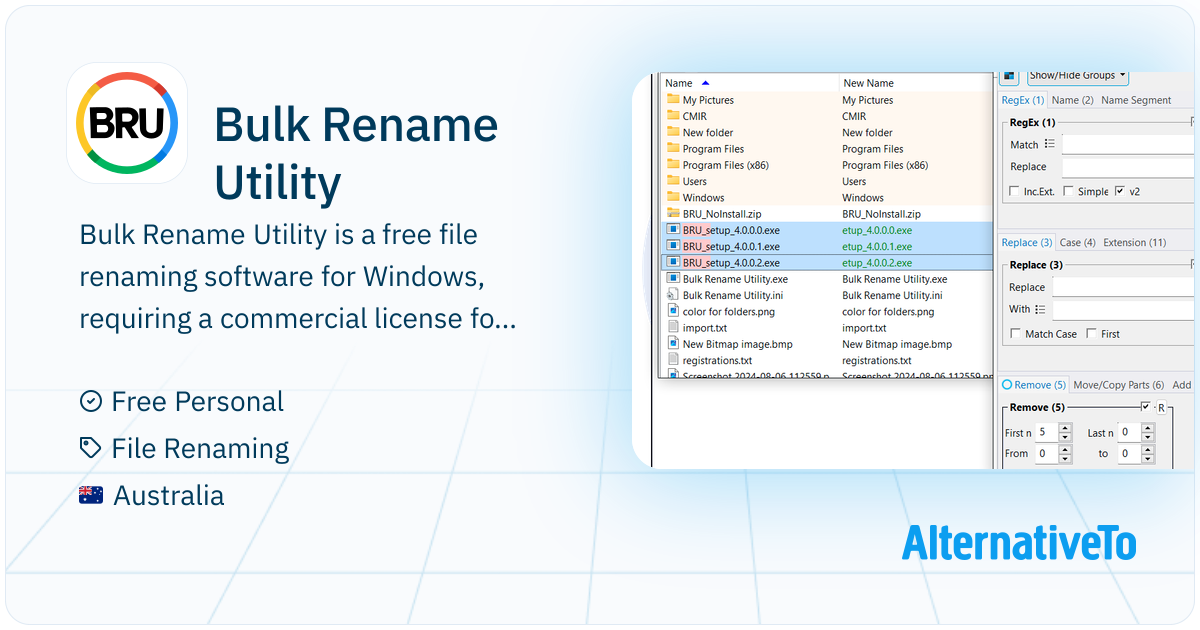Image resolution: width=1200 pixels, height=630 pixels.
Task: Click the RegEx Replace input field
Action: (x=1127, y=167)
